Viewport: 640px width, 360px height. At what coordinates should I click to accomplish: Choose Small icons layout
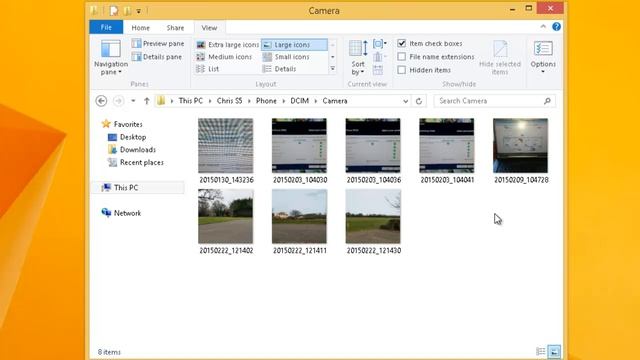coord(286,57)
